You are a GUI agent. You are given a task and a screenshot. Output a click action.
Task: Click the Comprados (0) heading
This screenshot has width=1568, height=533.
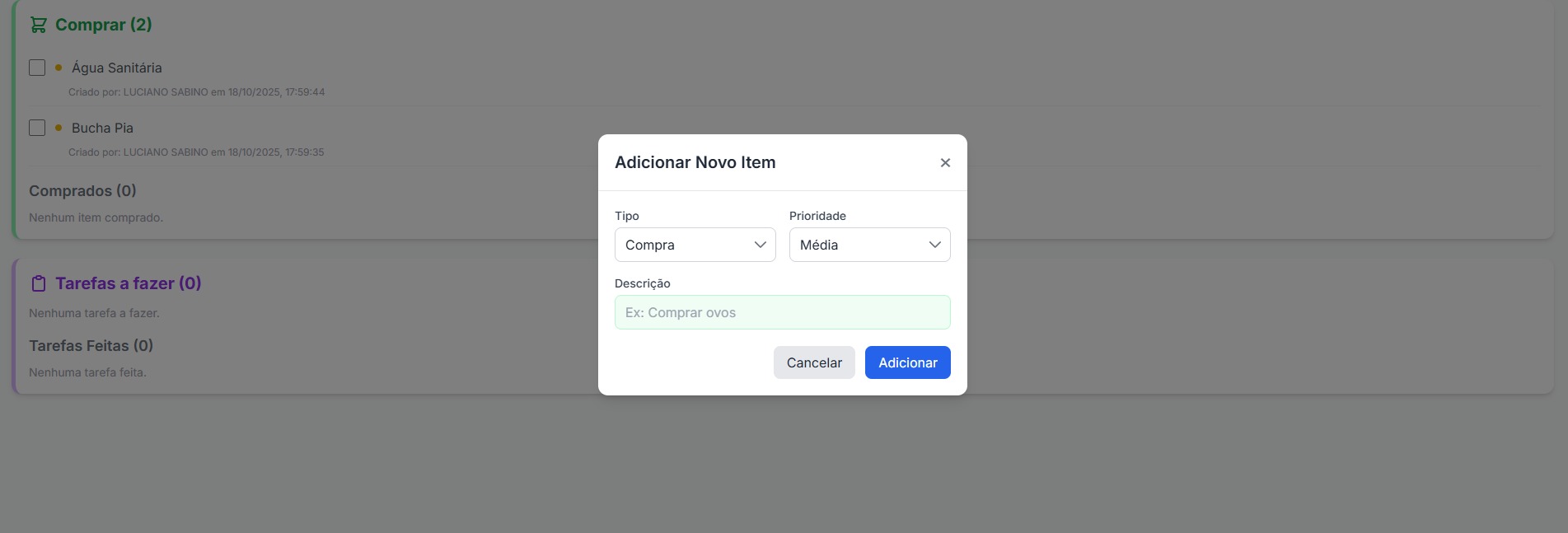(x=82, y=190)
